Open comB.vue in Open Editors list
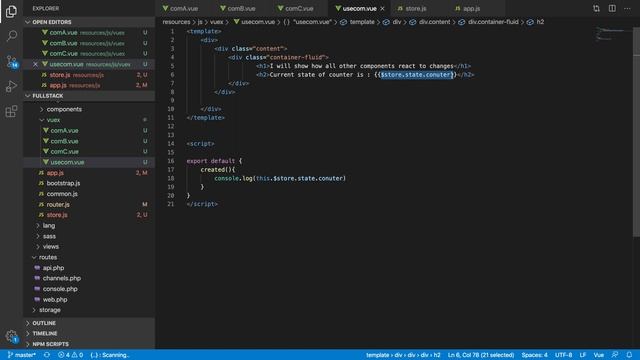640x360 pixels. pyautogui.click(x=89, y=43)
